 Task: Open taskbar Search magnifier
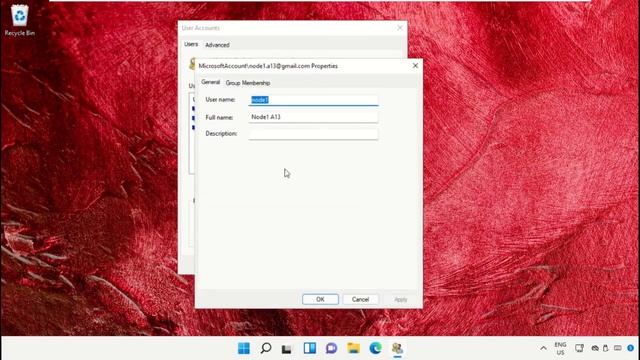click(x=266, y=348)
